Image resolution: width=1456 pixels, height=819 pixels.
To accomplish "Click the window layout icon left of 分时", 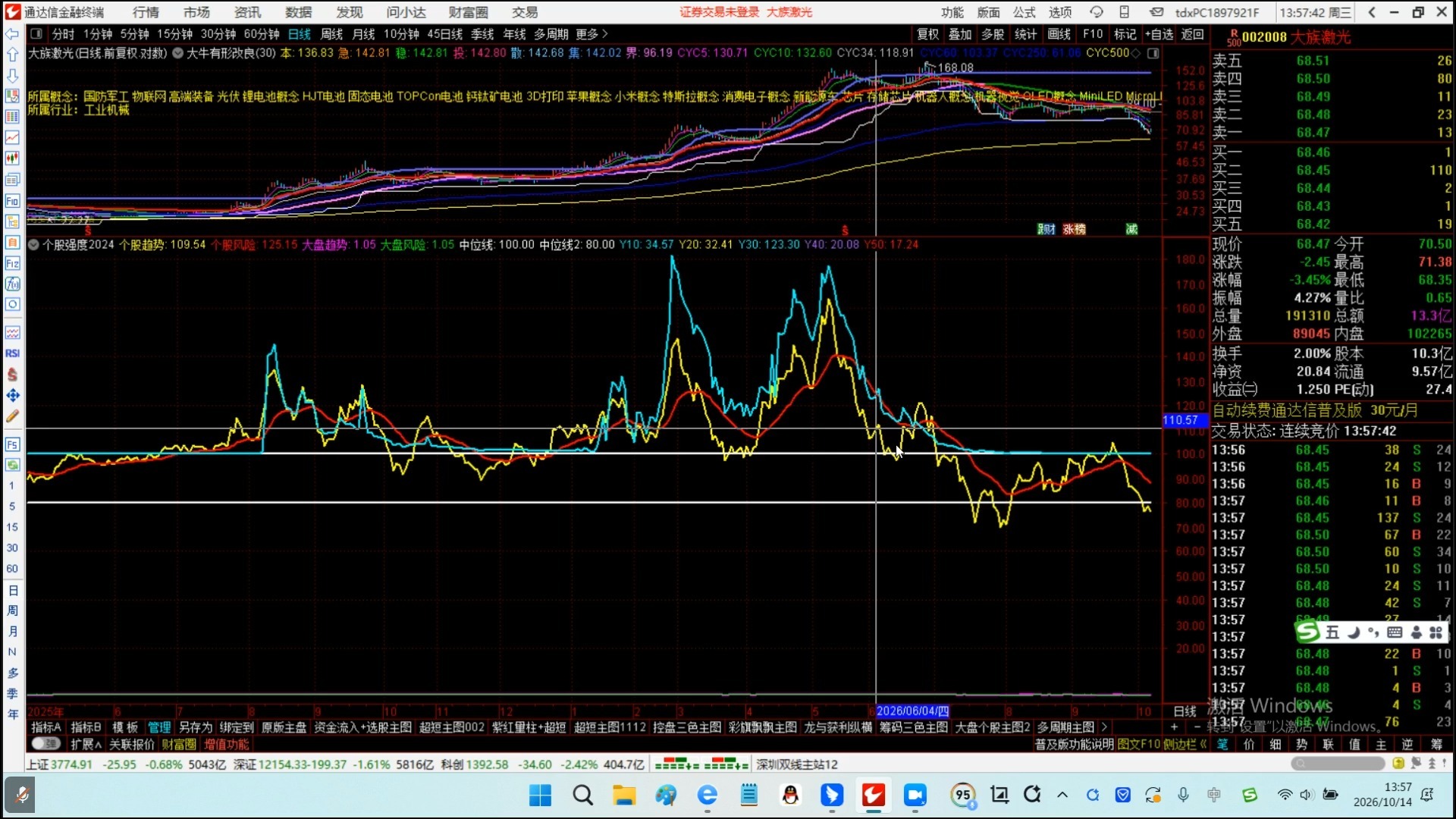I will pyautogui.click(x=36, y=34).
